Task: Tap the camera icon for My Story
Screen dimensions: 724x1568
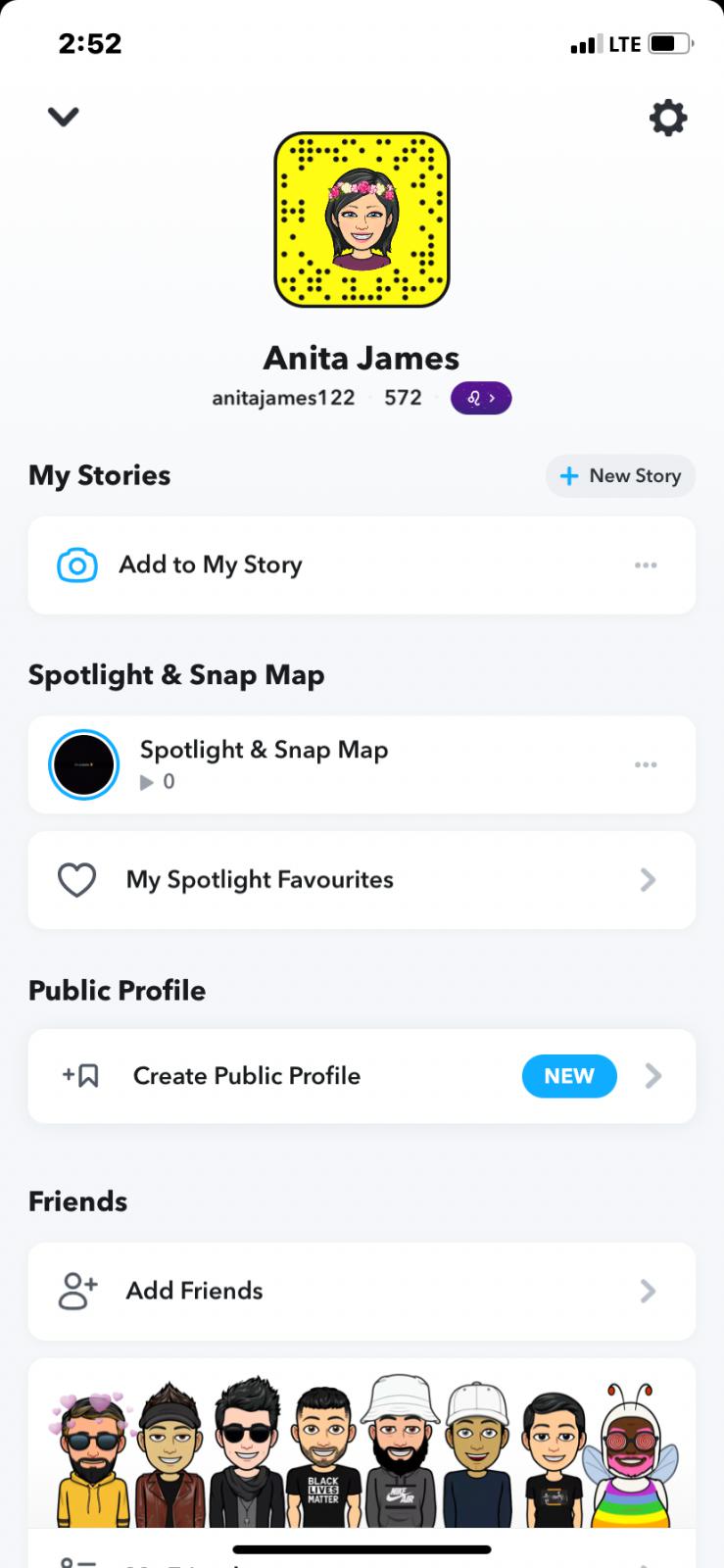Action: tap(77, 565)
